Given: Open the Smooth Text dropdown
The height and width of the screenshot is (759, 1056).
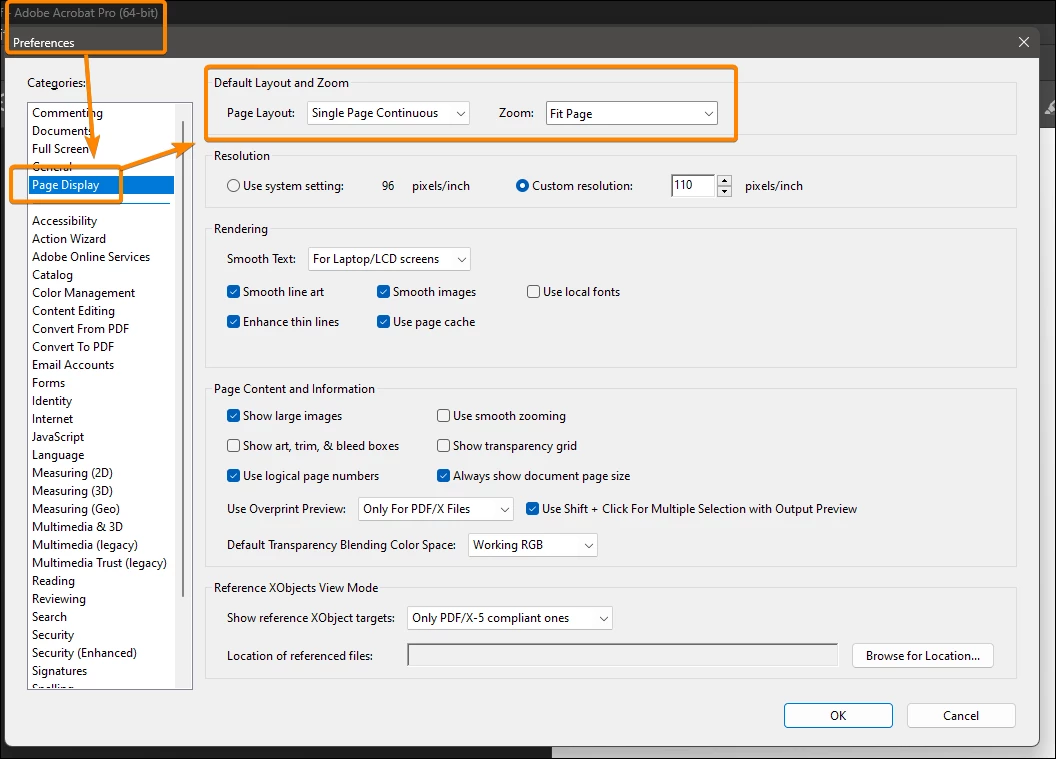Looking at the screenshot, I should [389, 259].
